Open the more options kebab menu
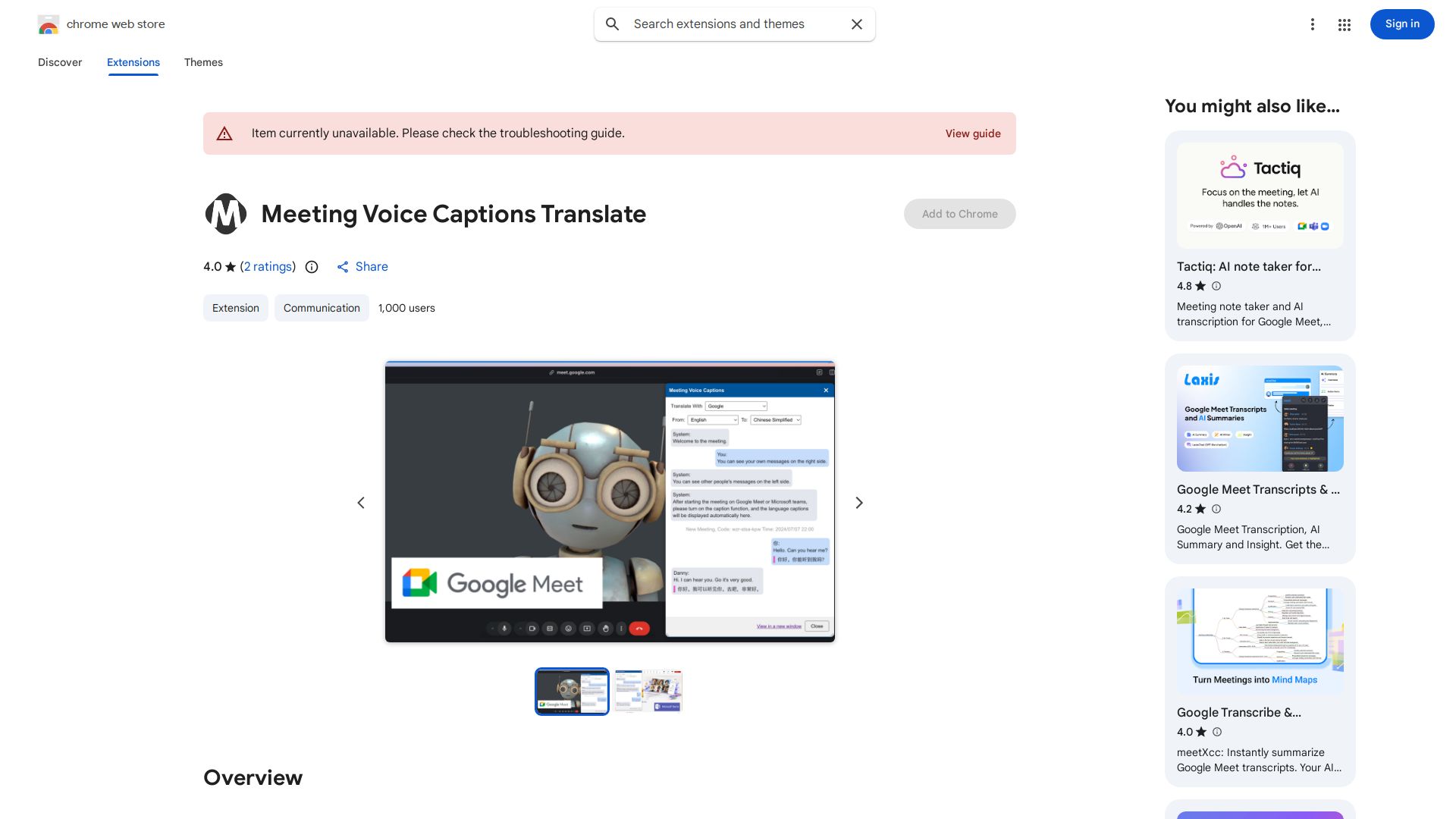1456x819 pixels. point(1313,24)
